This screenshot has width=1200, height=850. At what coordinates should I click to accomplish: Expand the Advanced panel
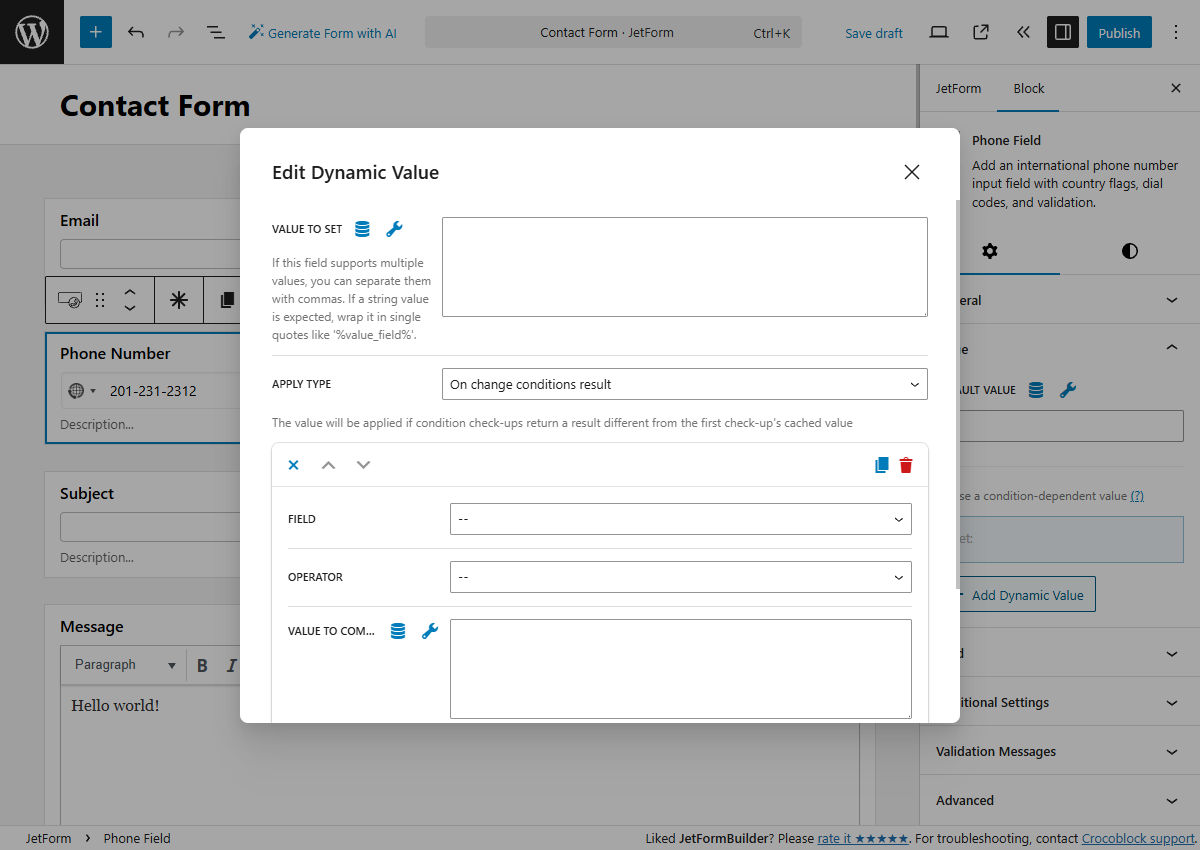pyautogui.click(x=1060, y=800)
